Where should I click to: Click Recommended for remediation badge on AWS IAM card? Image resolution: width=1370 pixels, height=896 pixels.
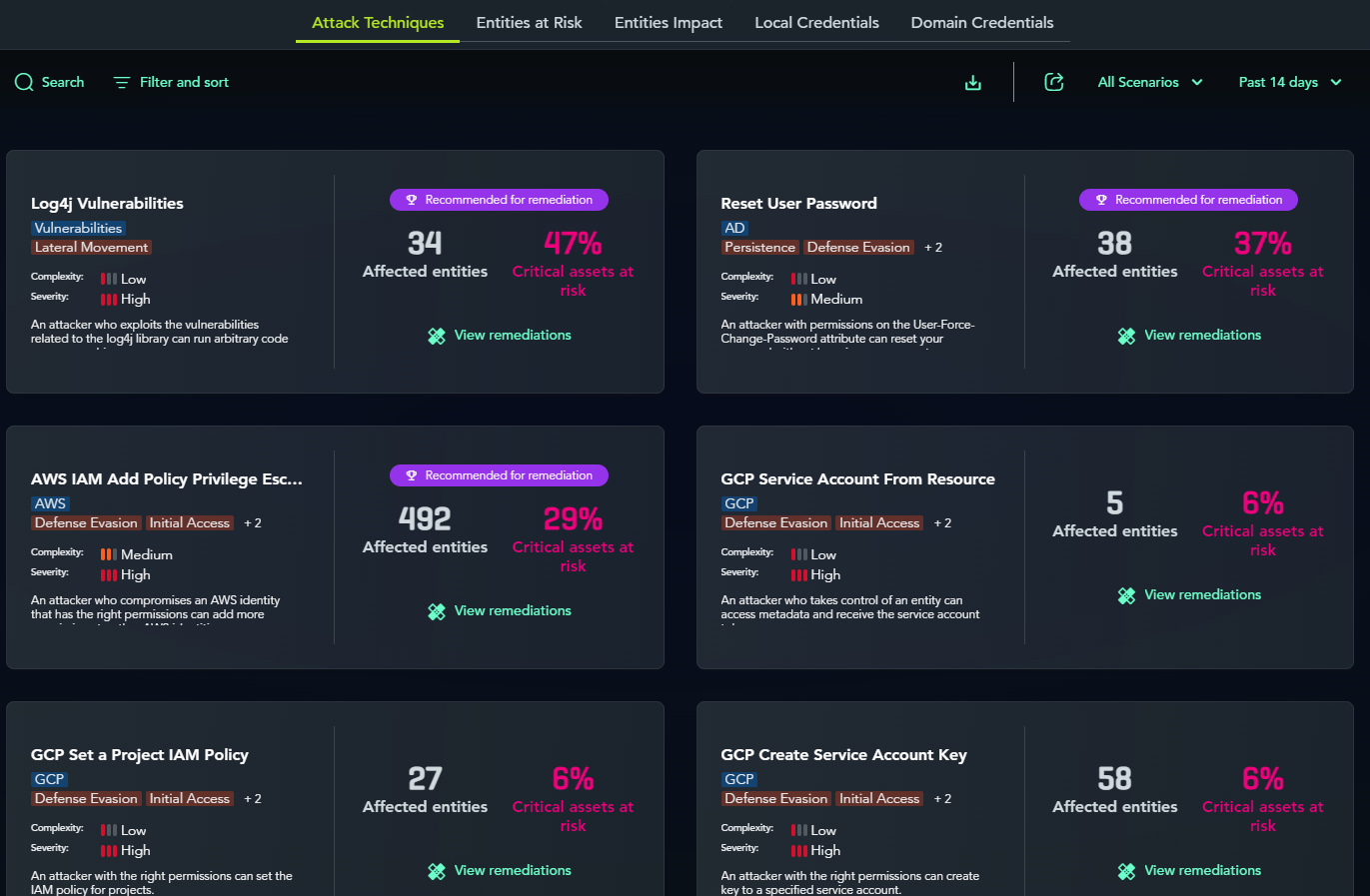499,475
